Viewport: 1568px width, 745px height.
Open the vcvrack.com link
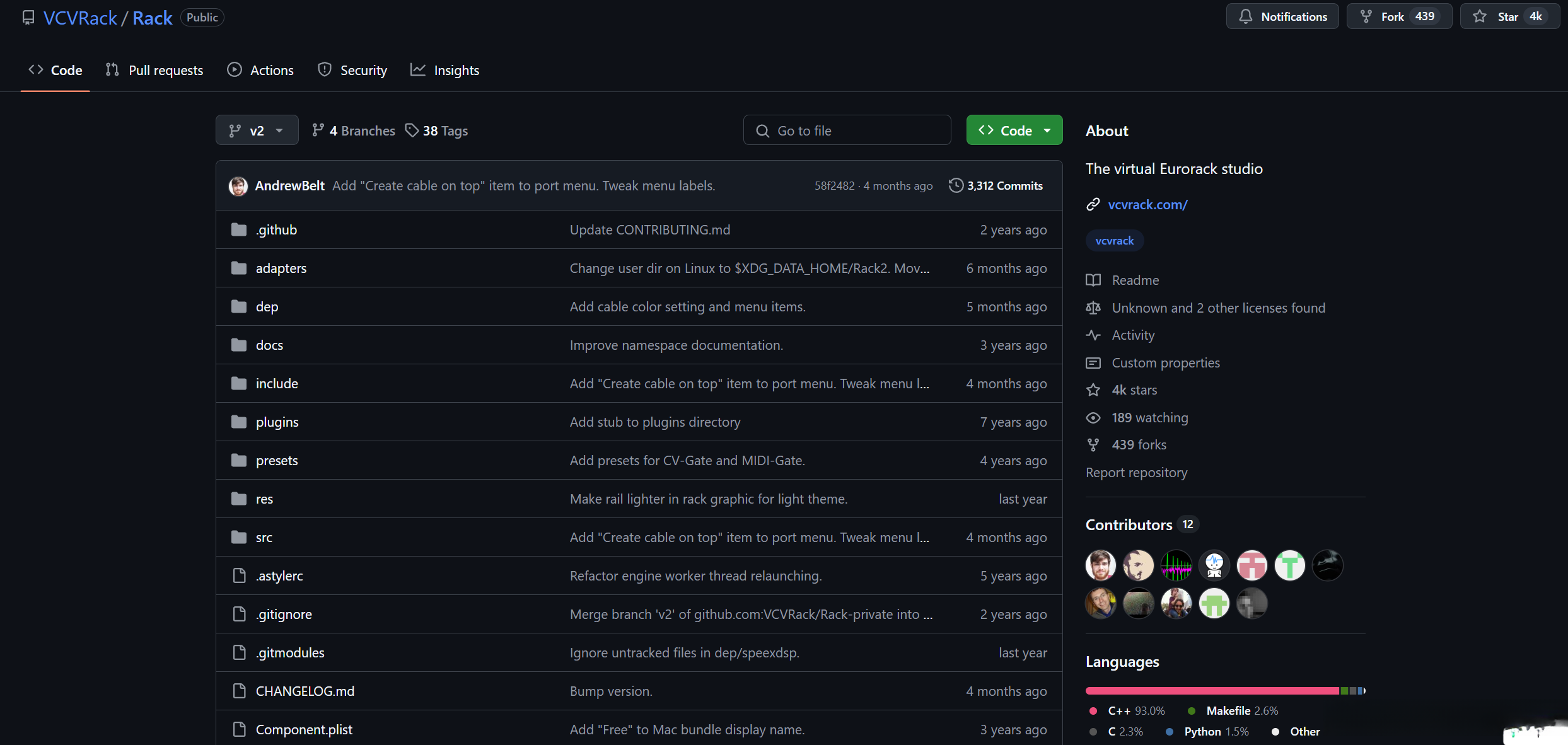point(1147,204)
